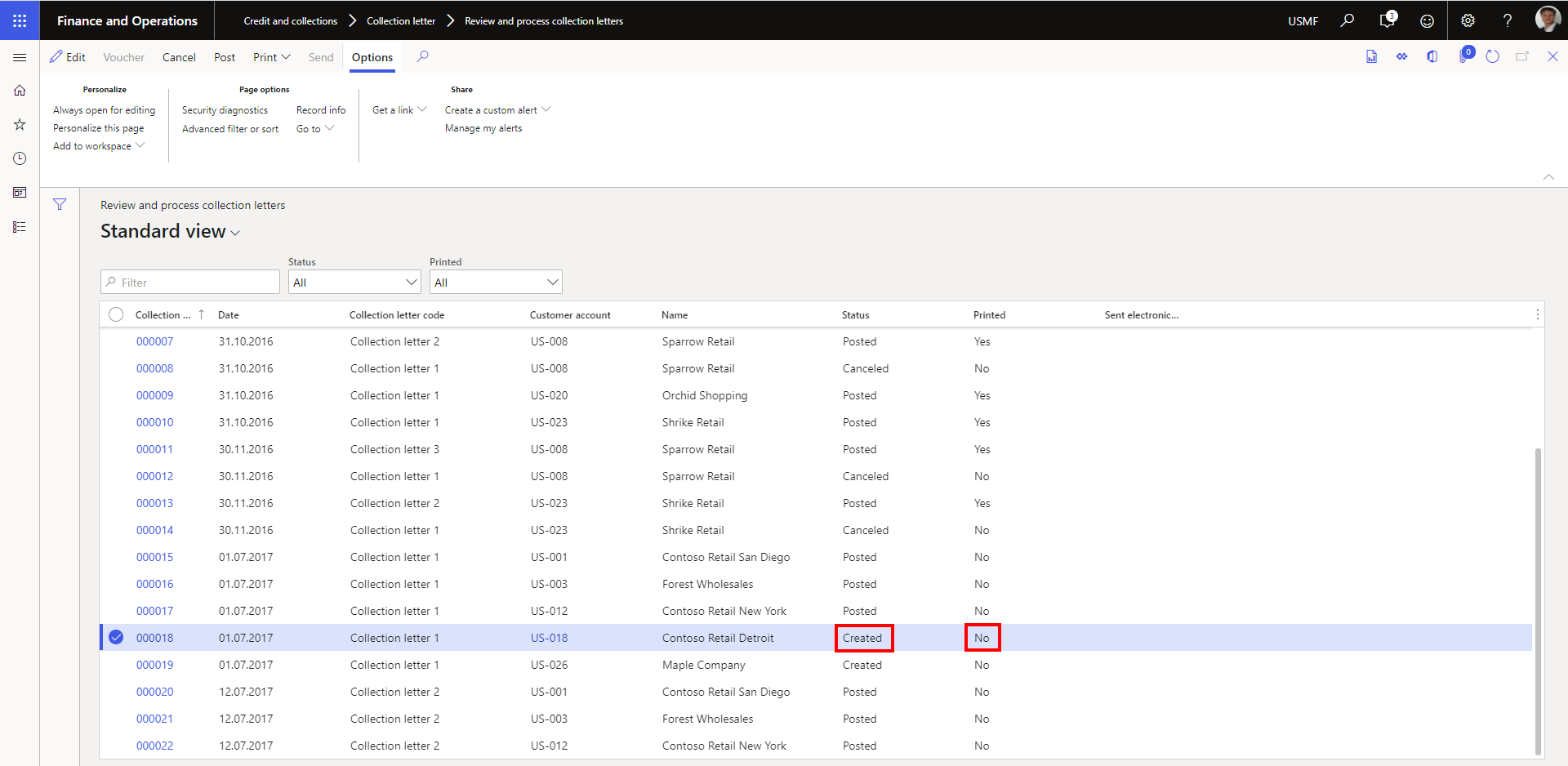Open page in new window icon
This screenshot has width=1568, height=766.
(1522, 56)
